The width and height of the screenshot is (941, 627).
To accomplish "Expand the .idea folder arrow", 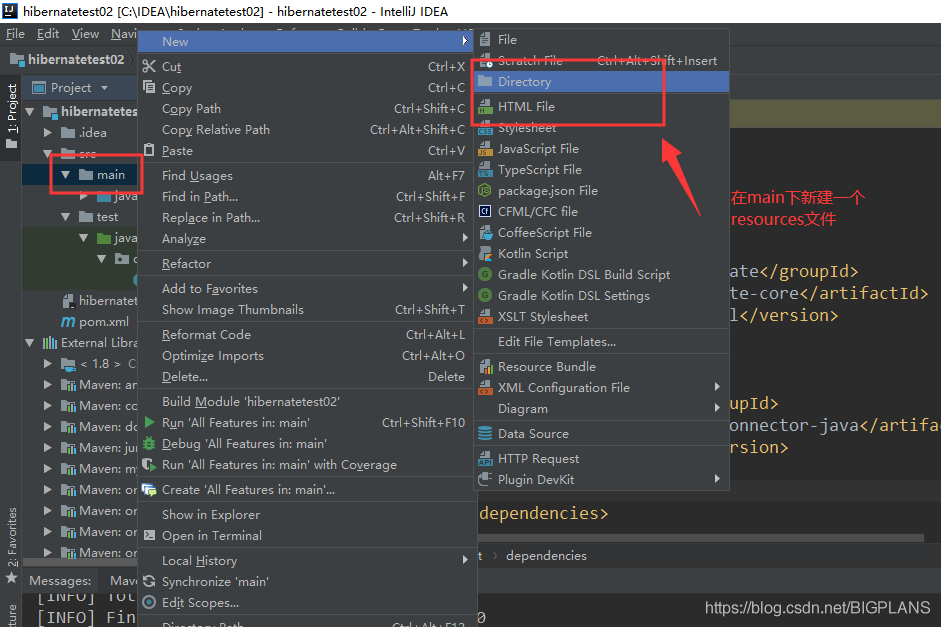I will pos(48,133).
